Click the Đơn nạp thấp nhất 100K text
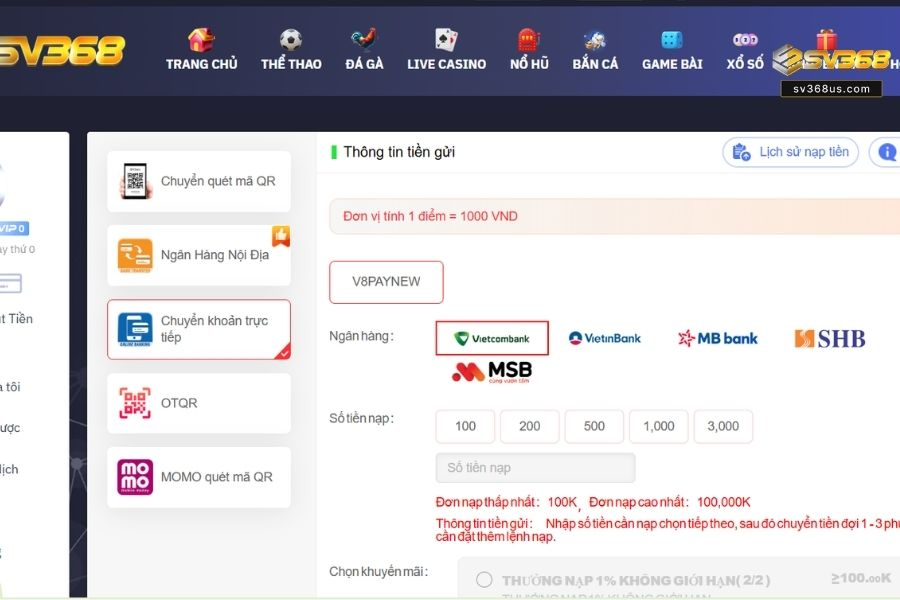 (506, 502)
